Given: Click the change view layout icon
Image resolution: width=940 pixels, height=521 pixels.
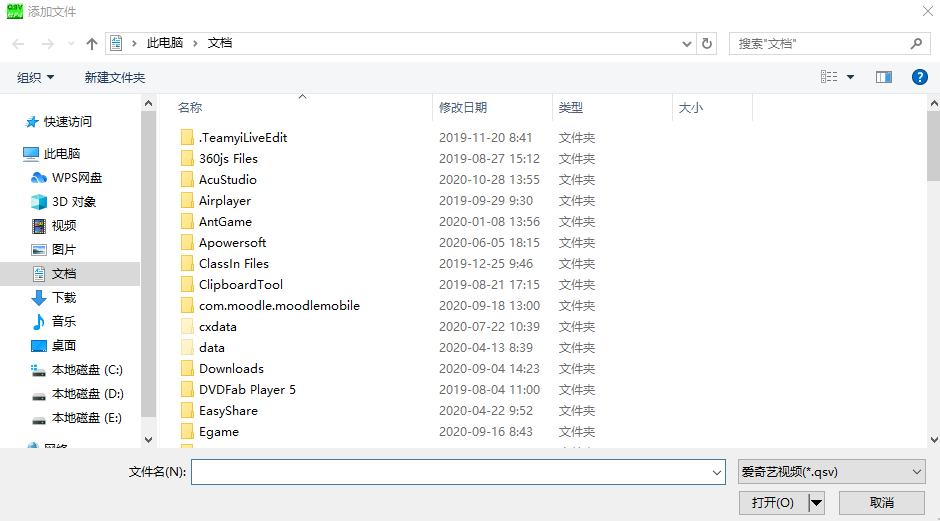Looking at the screenshot, I should tap(829, 77).
